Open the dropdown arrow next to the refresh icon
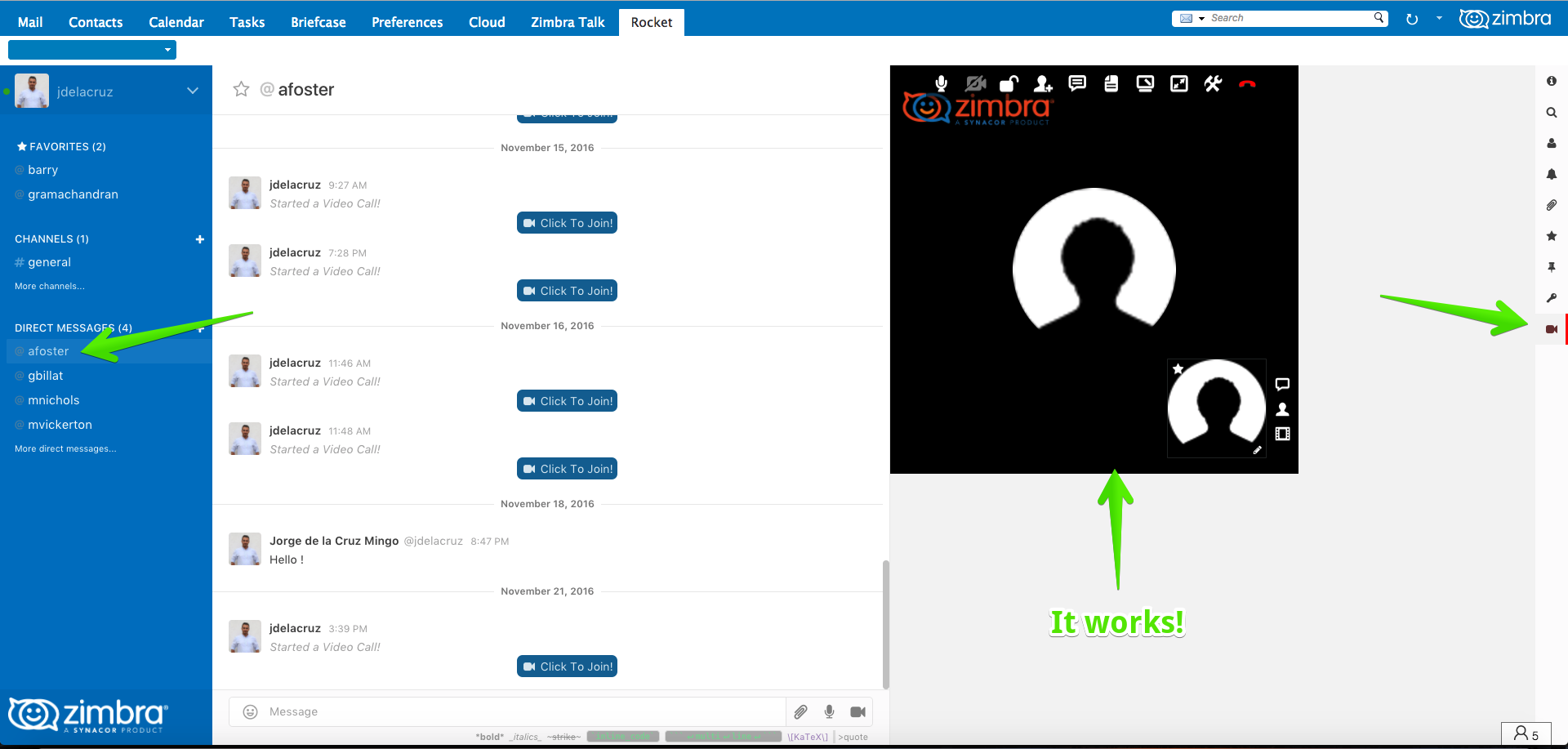The width and height of the screenshot is (1568, 749). pyautogui.click(x=1439, y=18)
